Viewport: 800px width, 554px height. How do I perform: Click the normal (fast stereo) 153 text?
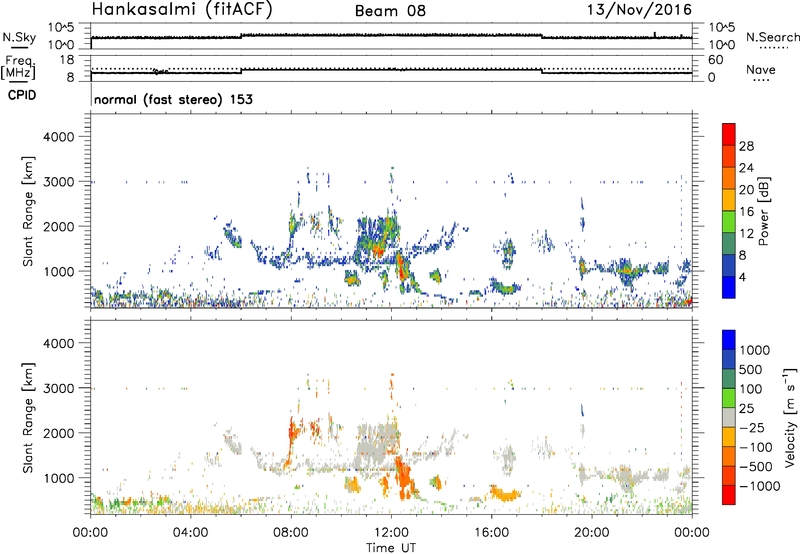pyautogui.click(x=173, y=99)
